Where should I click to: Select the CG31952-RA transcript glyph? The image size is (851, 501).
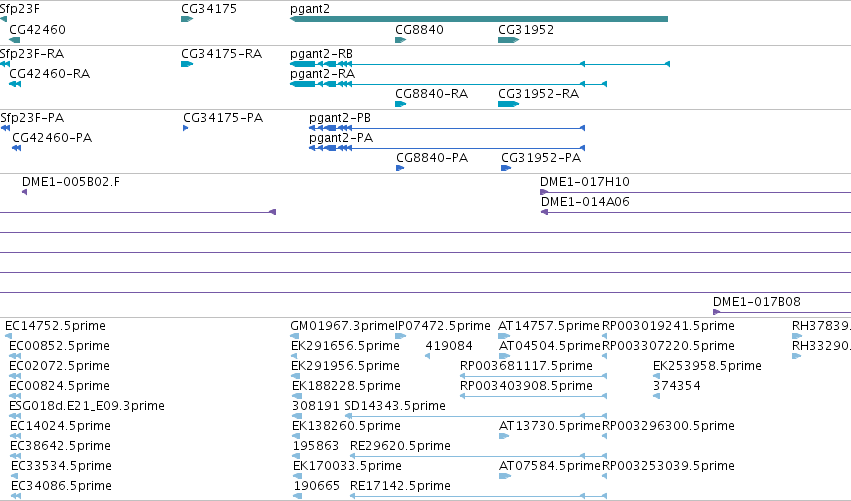[x=509, y=104]
